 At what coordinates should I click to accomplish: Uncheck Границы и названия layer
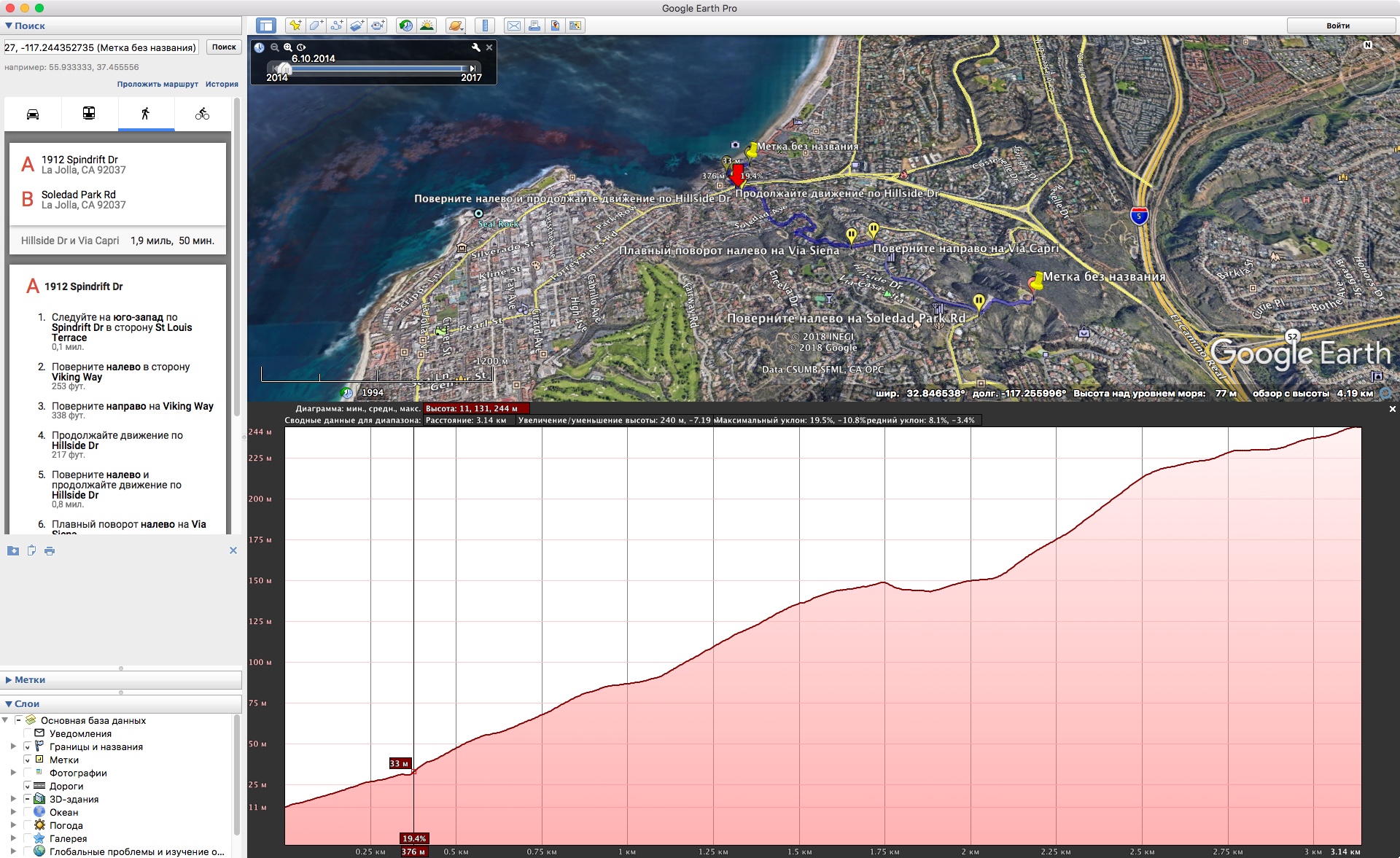tap(28, 746)
